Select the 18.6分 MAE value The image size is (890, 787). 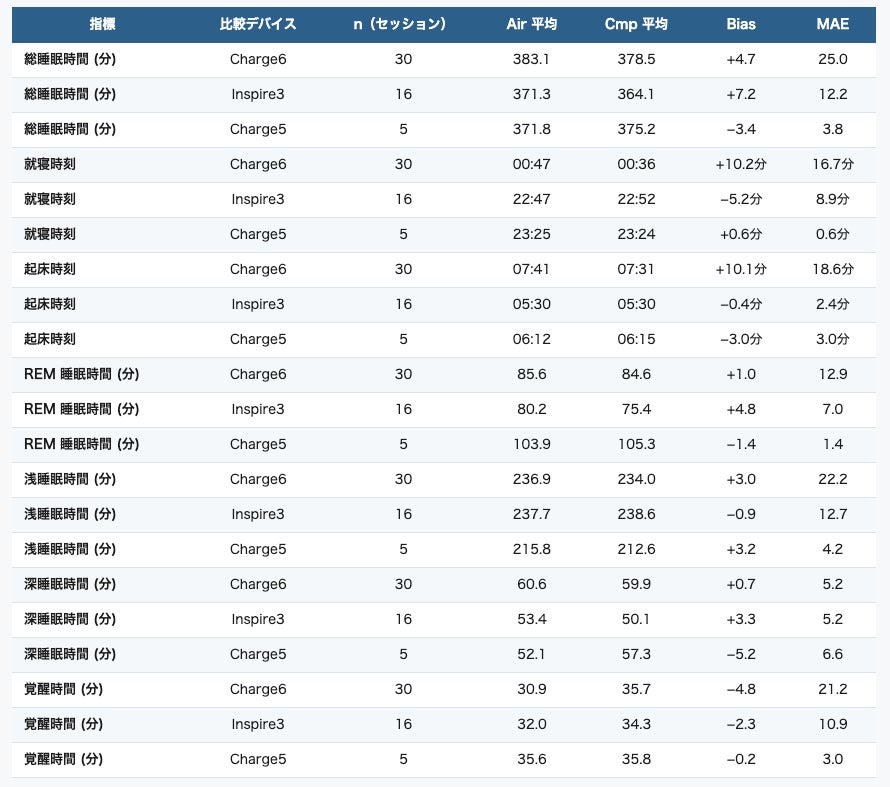click(833, 269)
